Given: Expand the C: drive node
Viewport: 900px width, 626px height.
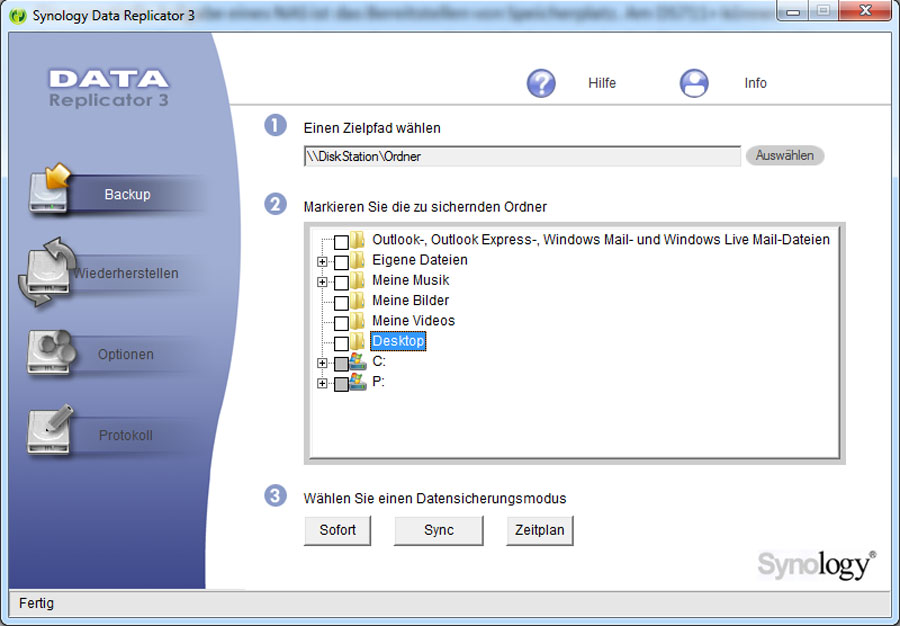Looking at the screenshot, I should tap(322, 363).
